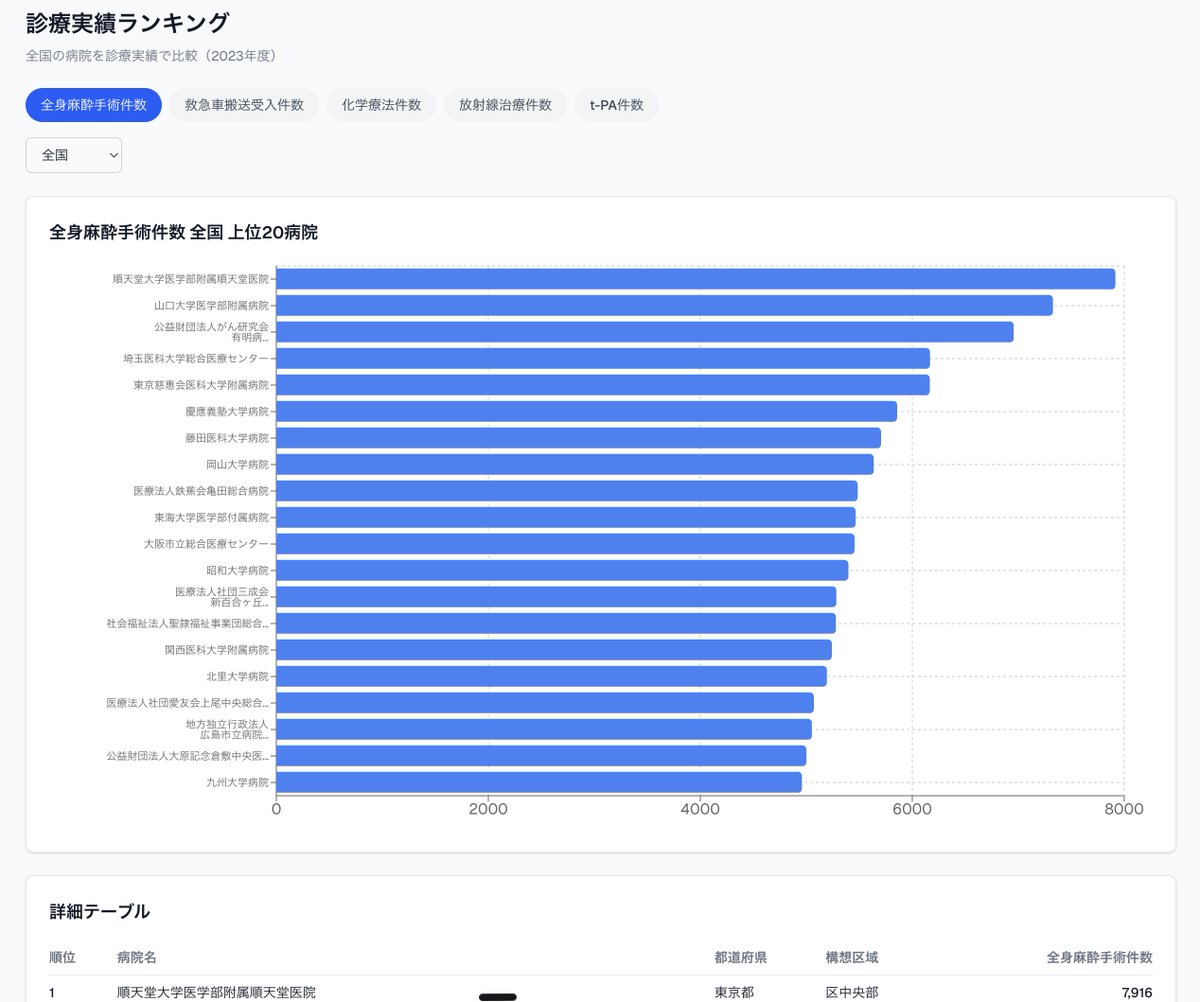1200x1002 pixels.
Task: Click the chart axis label 九州大学病院
Action: pyautogui.click(x=238, y=782)
